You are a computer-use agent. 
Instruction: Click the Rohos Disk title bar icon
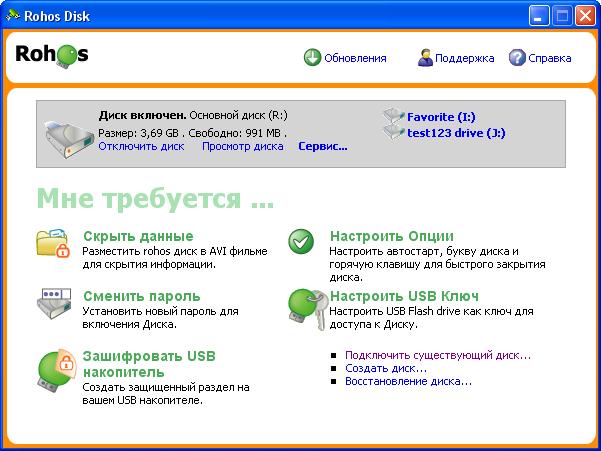[12, 15]
